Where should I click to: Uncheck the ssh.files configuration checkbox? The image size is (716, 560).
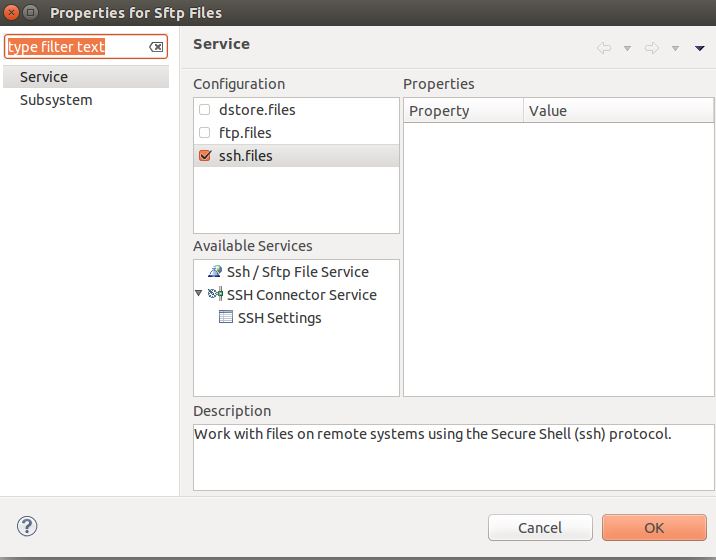click(205, 156)
